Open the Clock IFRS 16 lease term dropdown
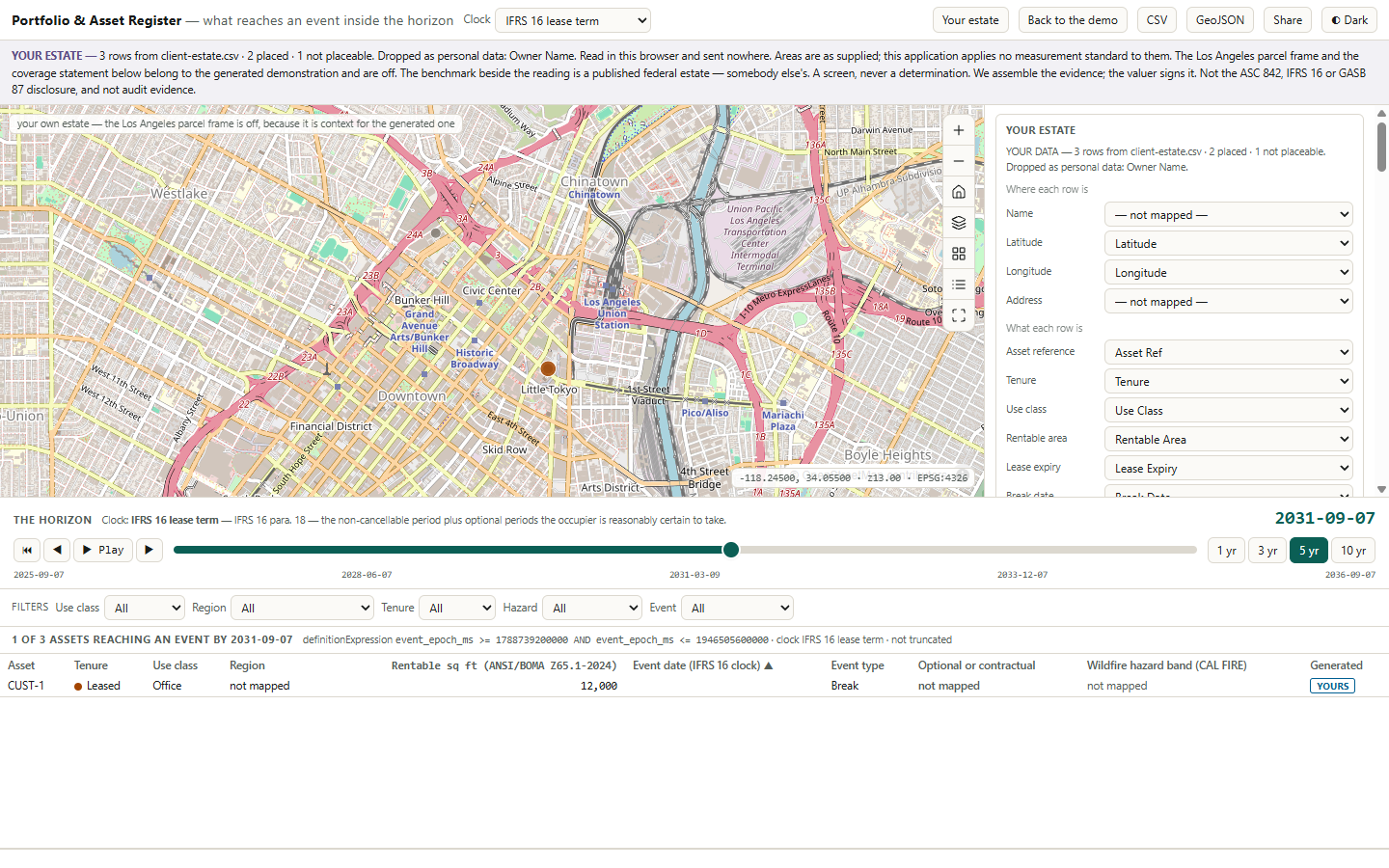The width and height of the screenshot is (1389, 868). click(573, 20)
